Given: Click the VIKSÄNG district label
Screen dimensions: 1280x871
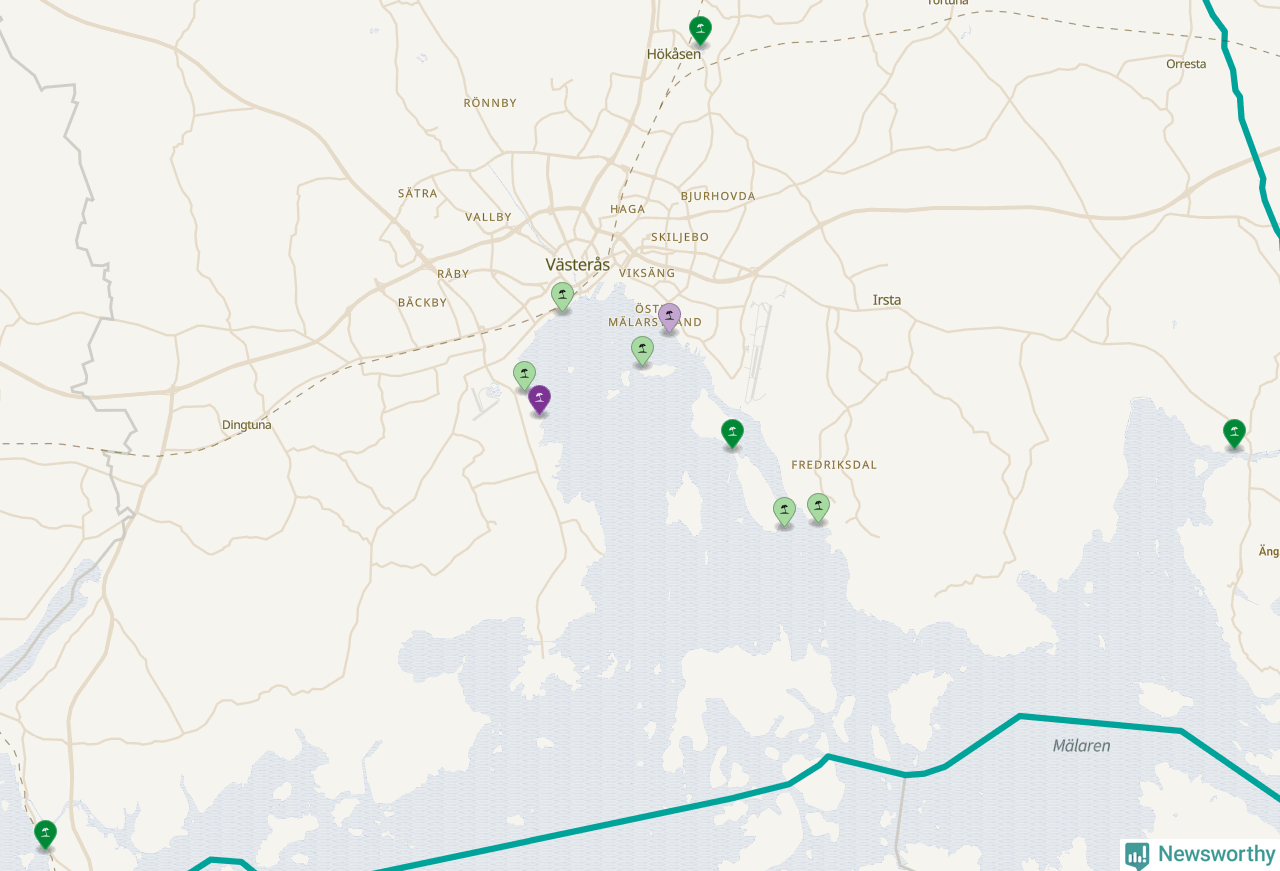Looking at the screenshot, I should (x=647, y=273).
